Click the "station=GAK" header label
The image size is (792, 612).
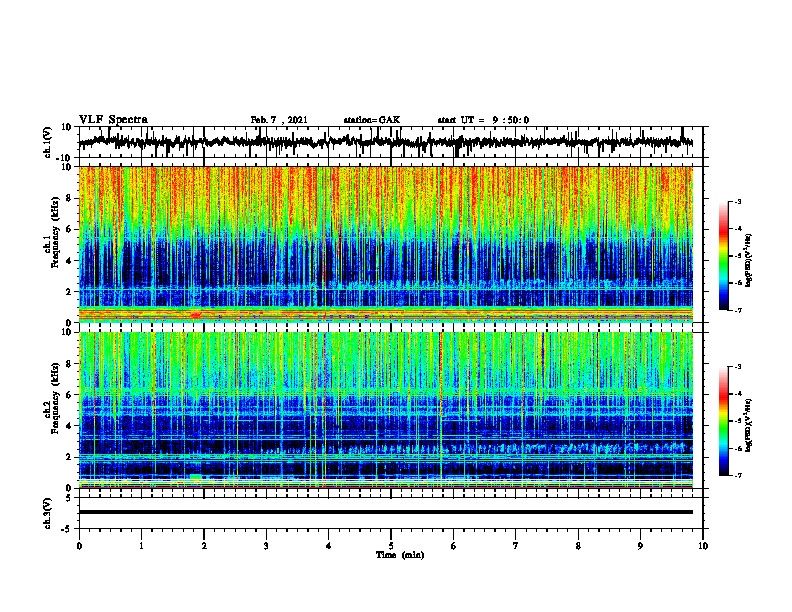(372, 120)
